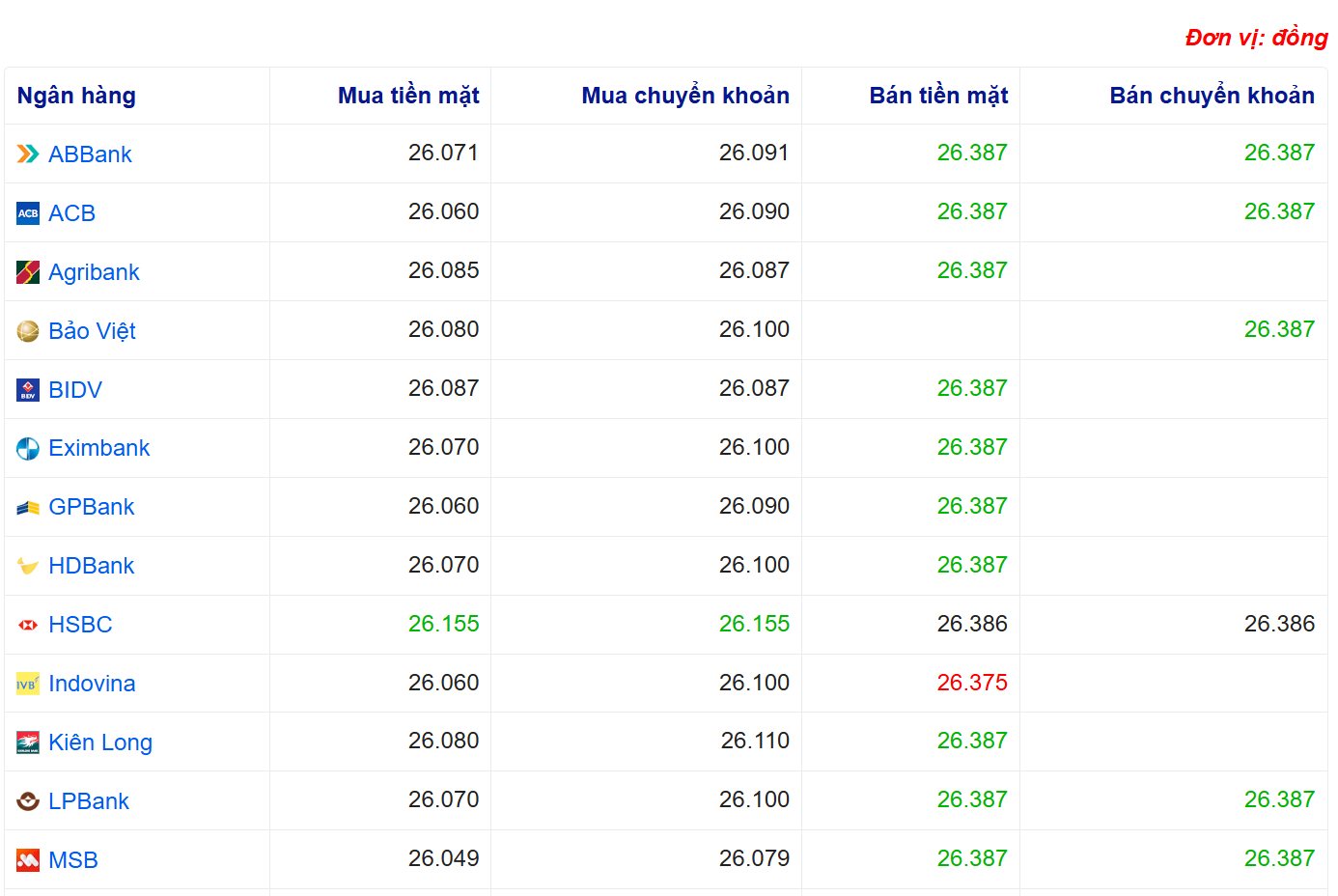Click the Mua chuyển khoản column header
Screen dimensions: 1338x896
pyautogui.click(x=684, y=96)
